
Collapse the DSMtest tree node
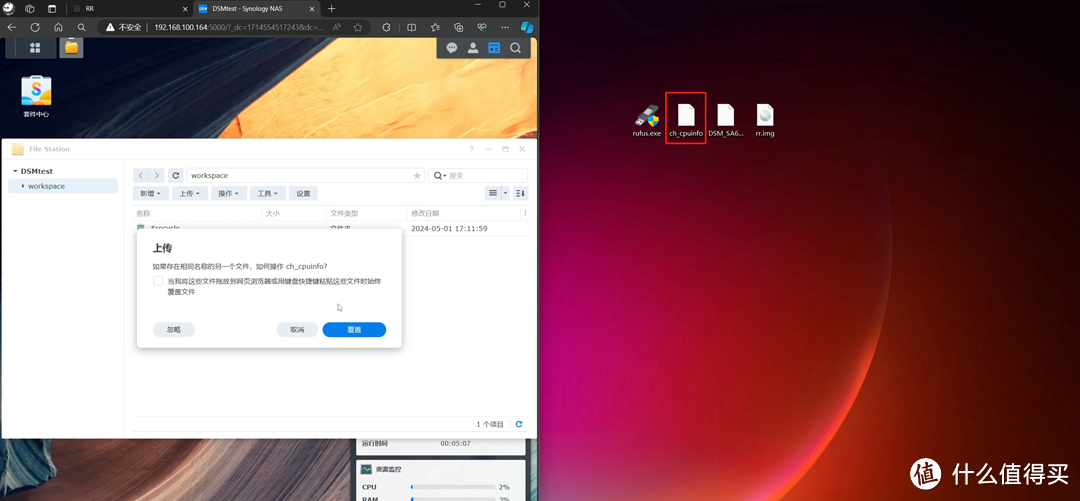(x=15, y=171)
